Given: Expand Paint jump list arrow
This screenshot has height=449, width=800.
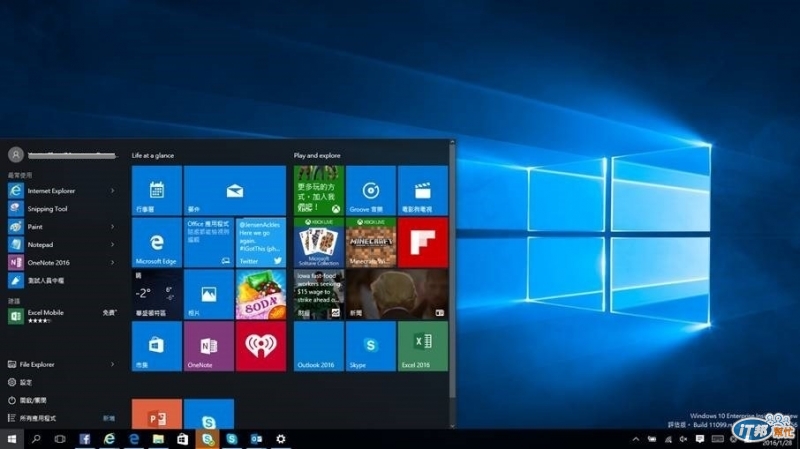Looking at the screenshot, I should click(113, 227).
